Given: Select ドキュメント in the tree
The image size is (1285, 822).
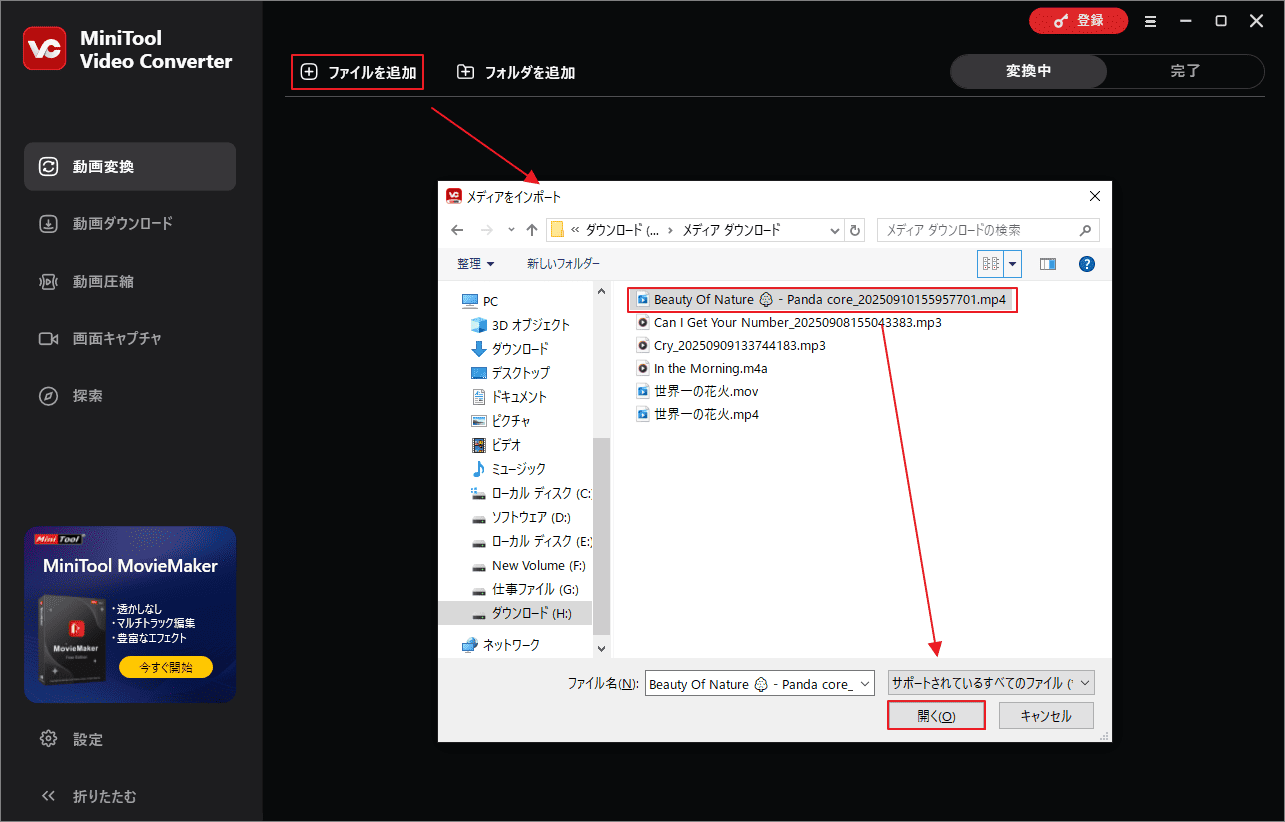Looking at the screenshot, I should (x=510, y=397).
